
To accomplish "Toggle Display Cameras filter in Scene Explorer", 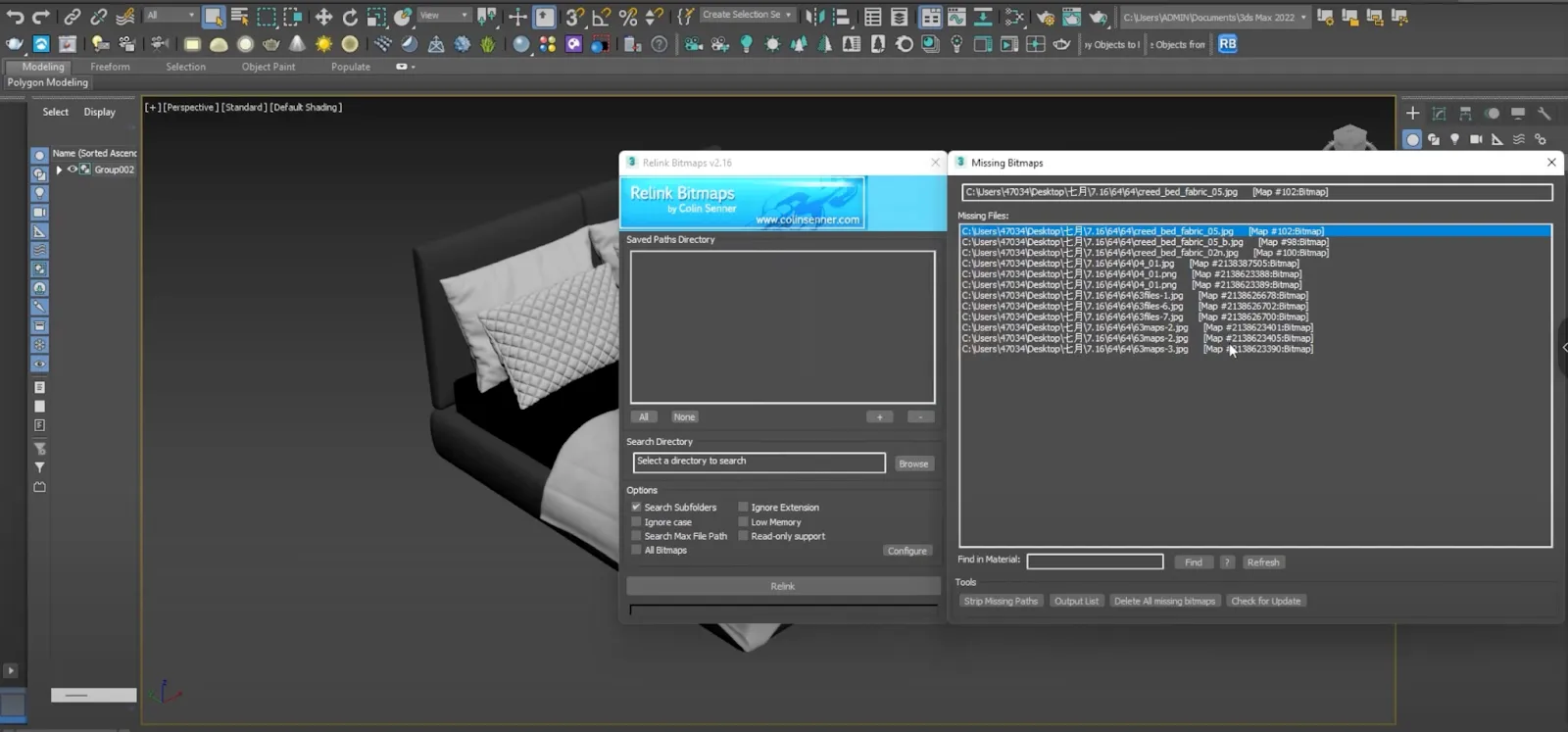I will coord(39,212).
